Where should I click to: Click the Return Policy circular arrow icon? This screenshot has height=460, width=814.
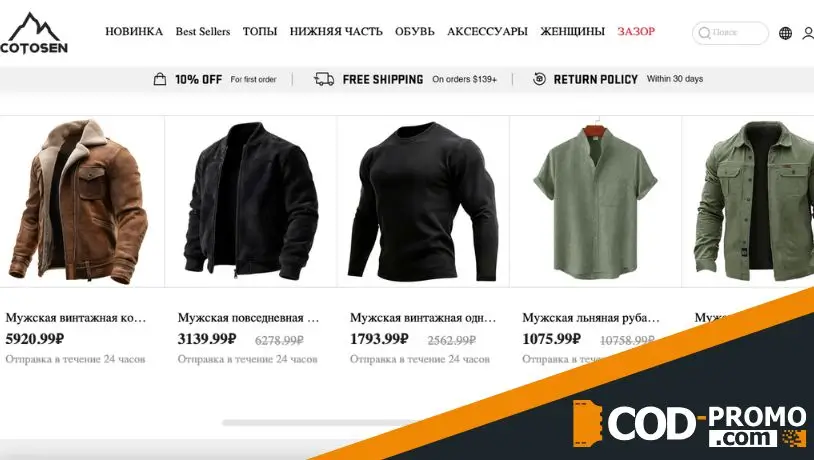point(539,79)
